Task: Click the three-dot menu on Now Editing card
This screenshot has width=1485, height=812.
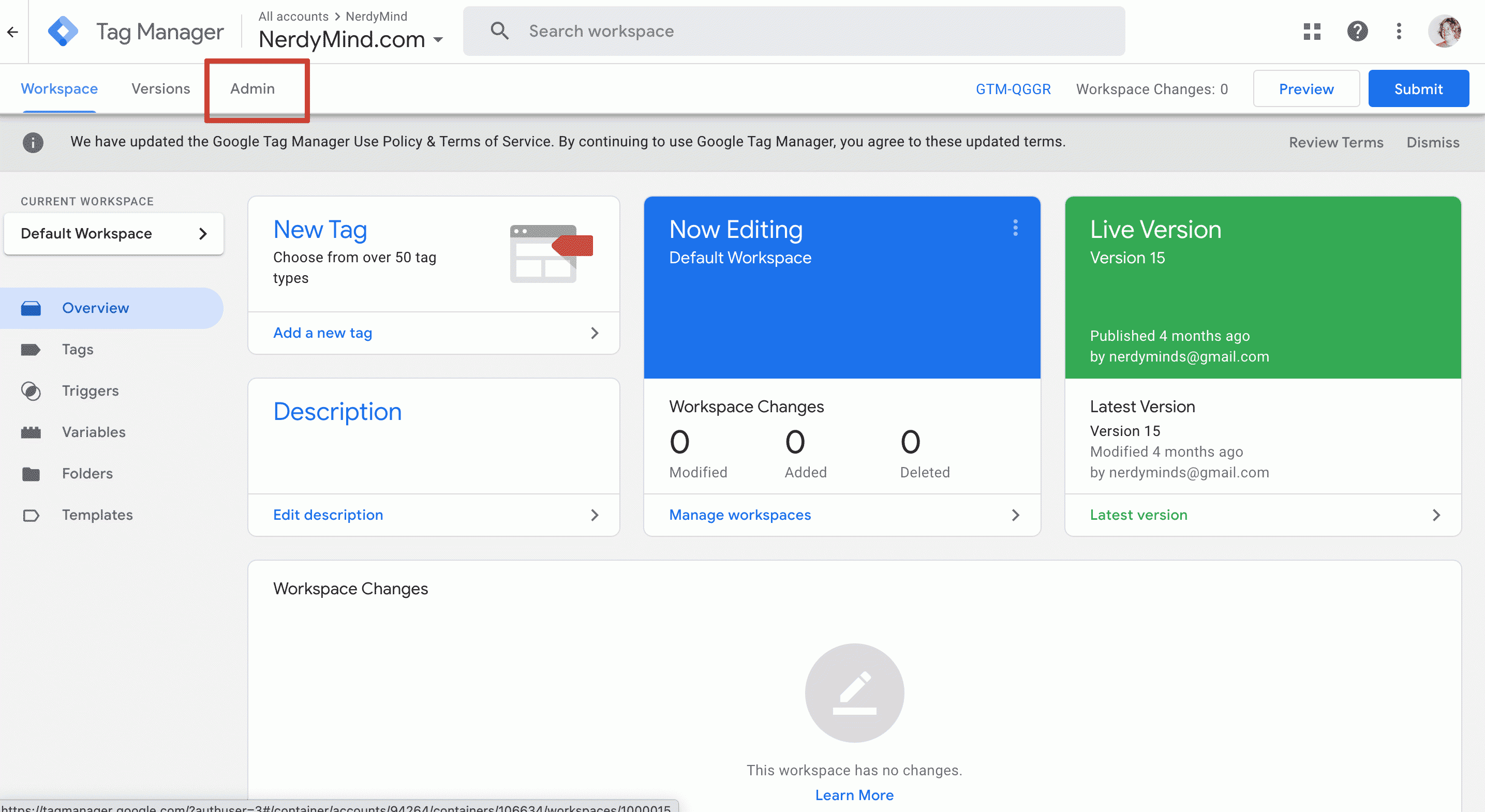Action: coord(1015,228)
